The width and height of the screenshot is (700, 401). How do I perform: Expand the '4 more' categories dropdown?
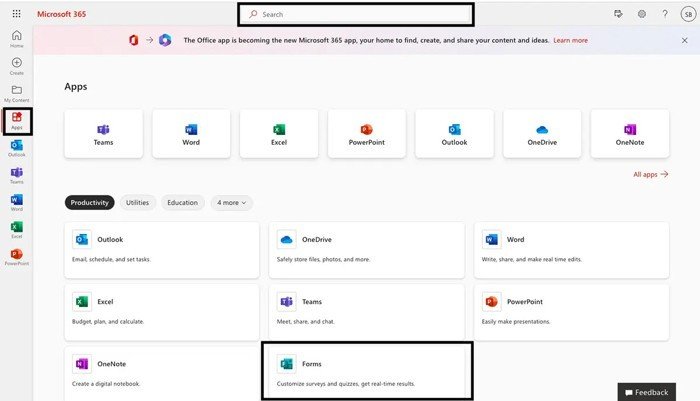point(231,203)
